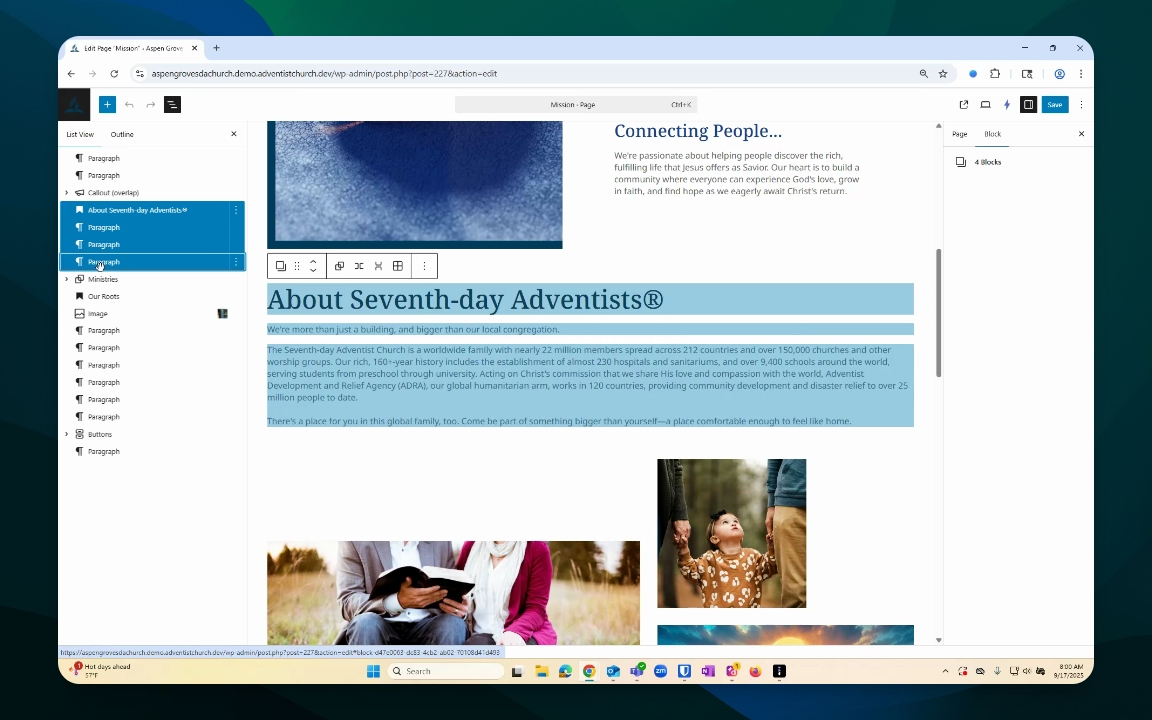Toggle the settings sidebar panel button
The width and height of the screenshot is (1152, 720).
click(1029, 104)
